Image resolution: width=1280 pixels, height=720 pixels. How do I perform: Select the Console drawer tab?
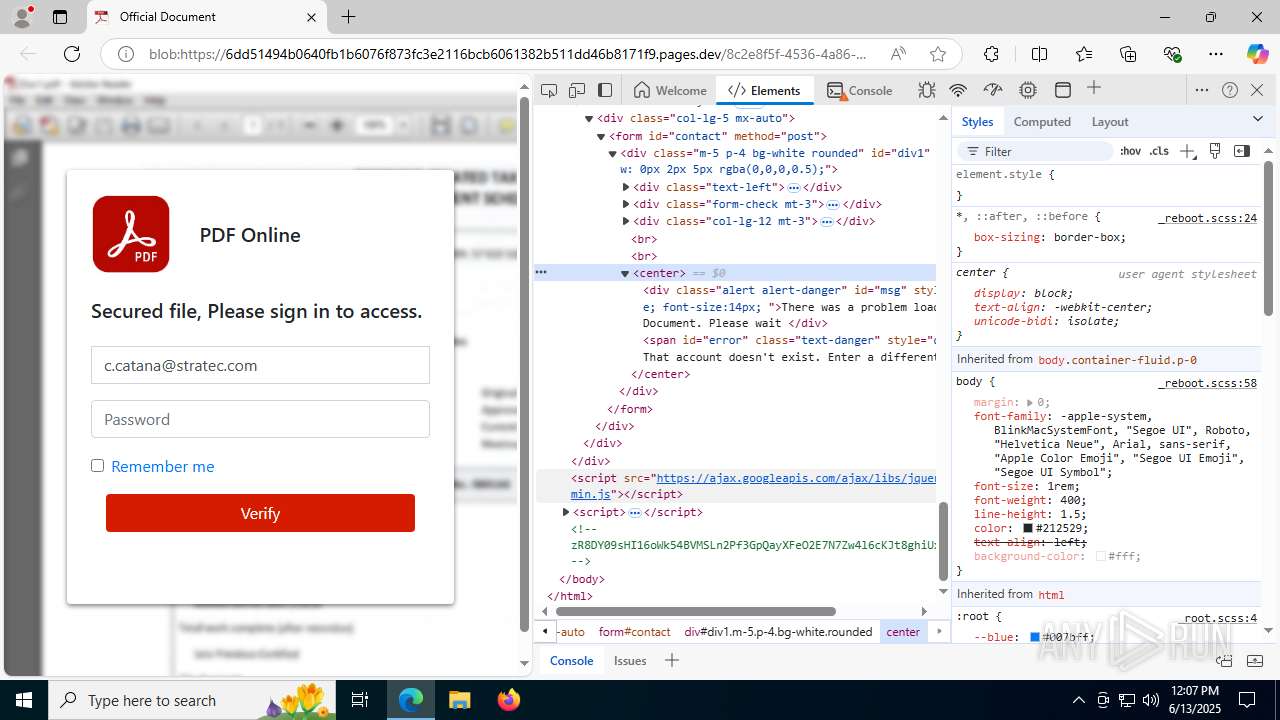tap(571, 660)
